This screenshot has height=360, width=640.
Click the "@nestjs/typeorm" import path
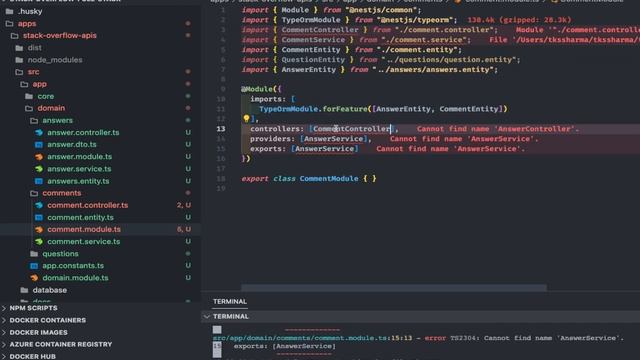(x=415, y=20)
